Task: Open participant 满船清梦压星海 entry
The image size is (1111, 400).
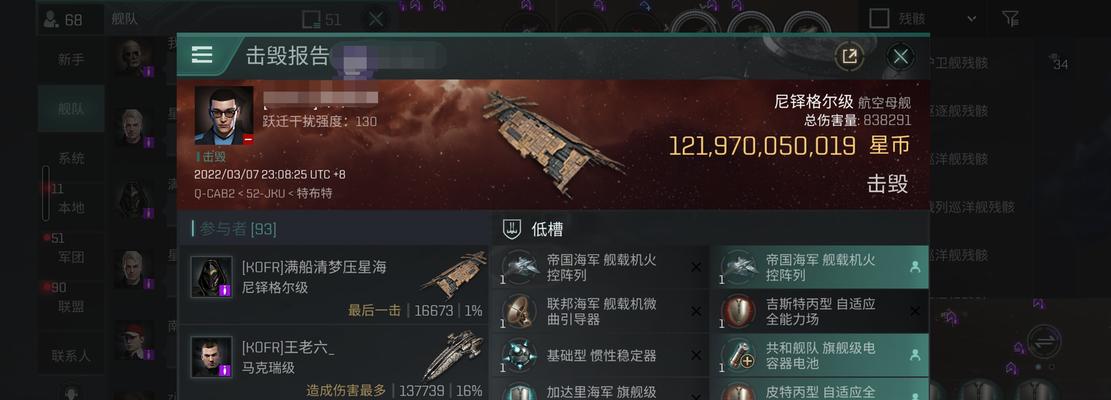Action: click(x=333, y=285)
